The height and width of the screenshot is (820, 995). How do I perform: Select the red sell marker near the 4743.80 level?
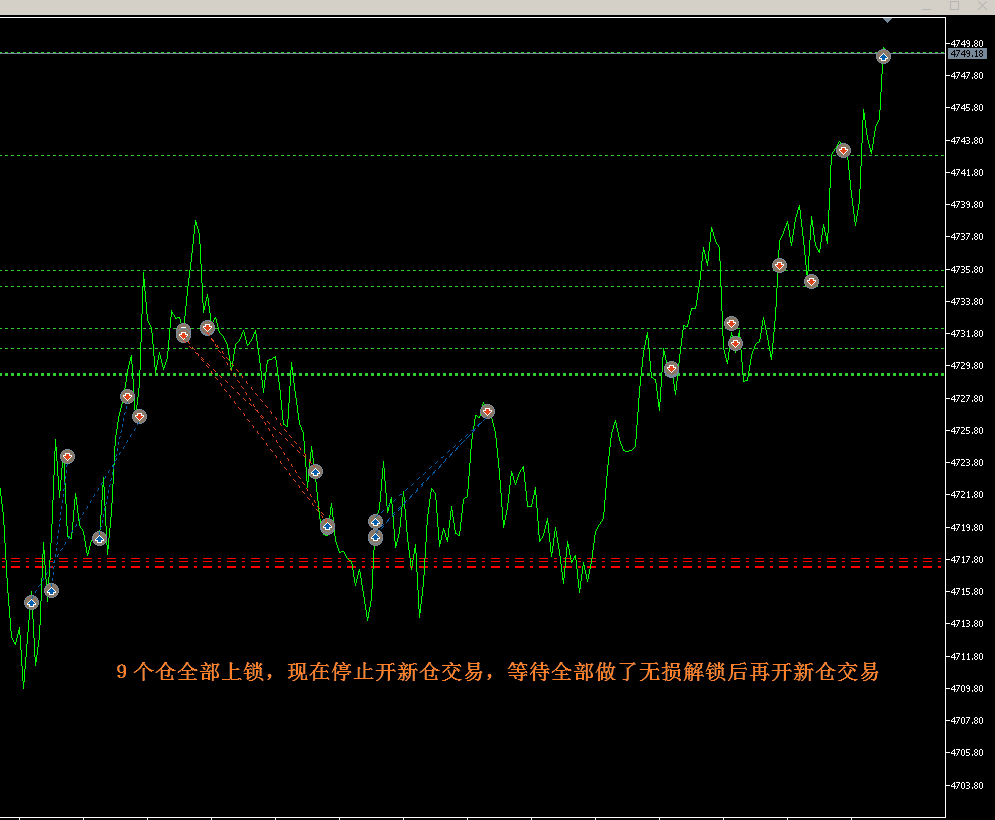[x=843, y=150]
